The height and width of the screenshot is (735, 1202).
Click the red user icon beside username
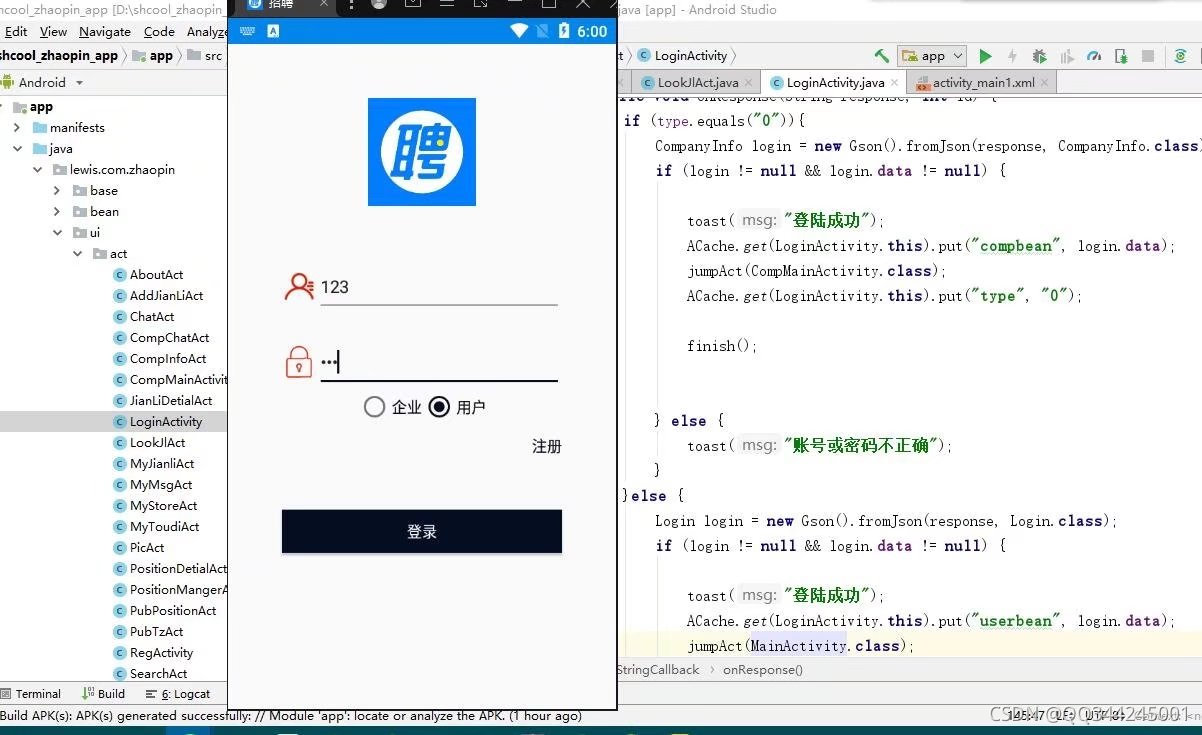tap(299, 287)
